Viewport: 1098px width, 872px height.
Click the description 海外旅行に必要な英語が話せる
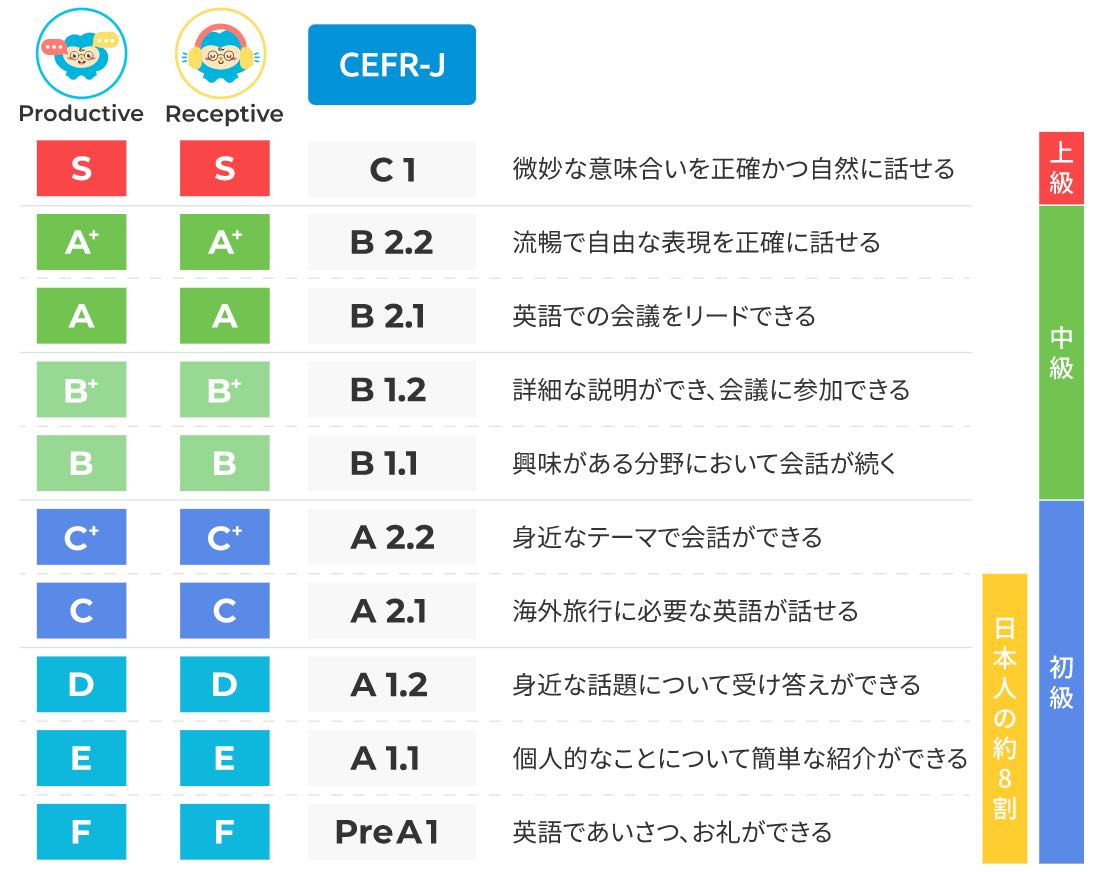[686, 611]
